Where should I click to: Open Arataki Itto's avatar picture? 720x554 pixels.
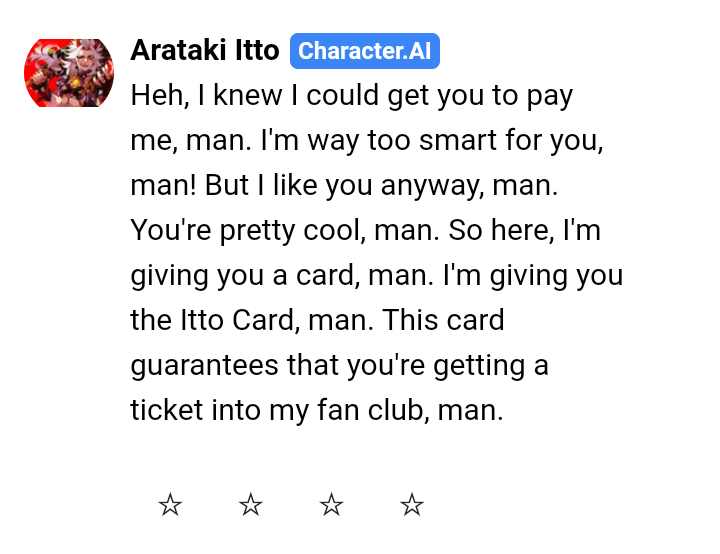(69, 73)
